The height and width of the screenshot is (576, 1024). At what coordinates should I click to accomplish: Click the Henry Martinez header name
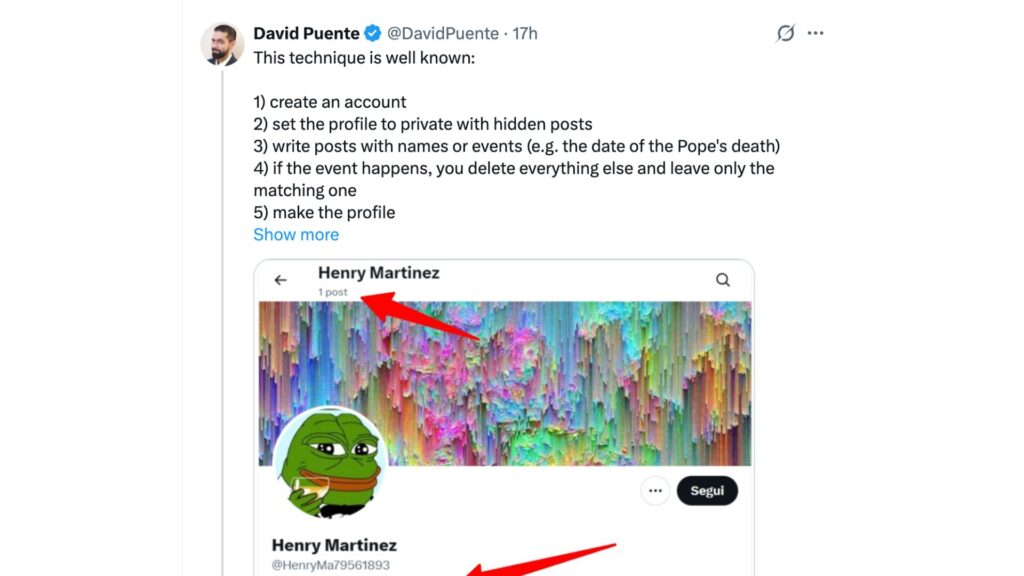[x=381, y=272]
